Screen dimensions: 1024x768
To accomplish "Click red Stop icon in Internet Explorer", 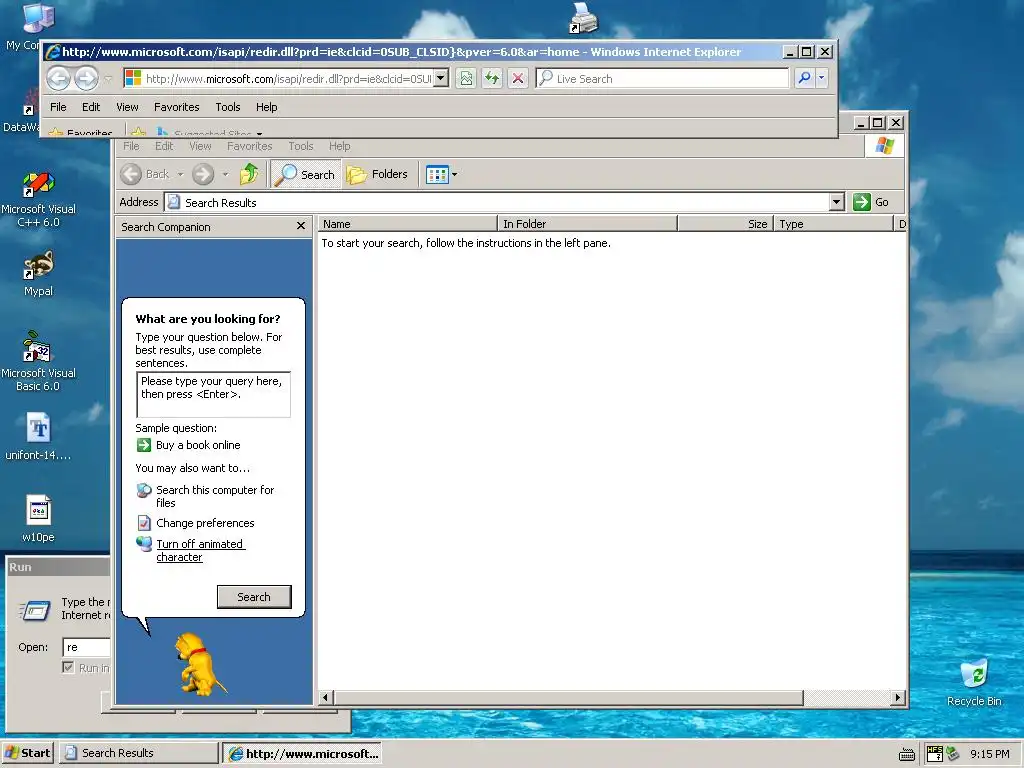I will pos(518,79).
